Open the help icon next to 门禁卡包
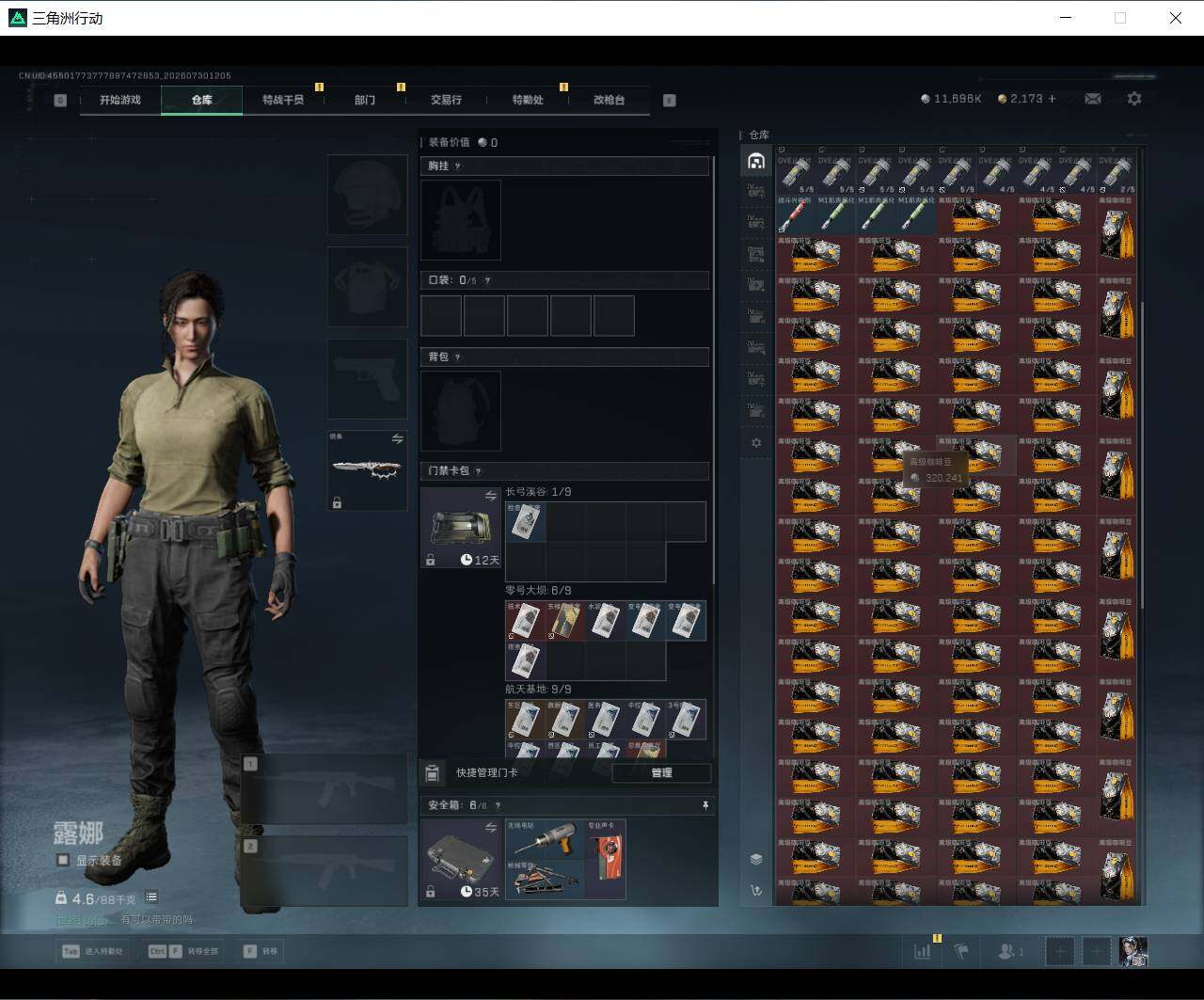The height and width of the screenshot is (1000, 1204). click(x=479, y=471)
